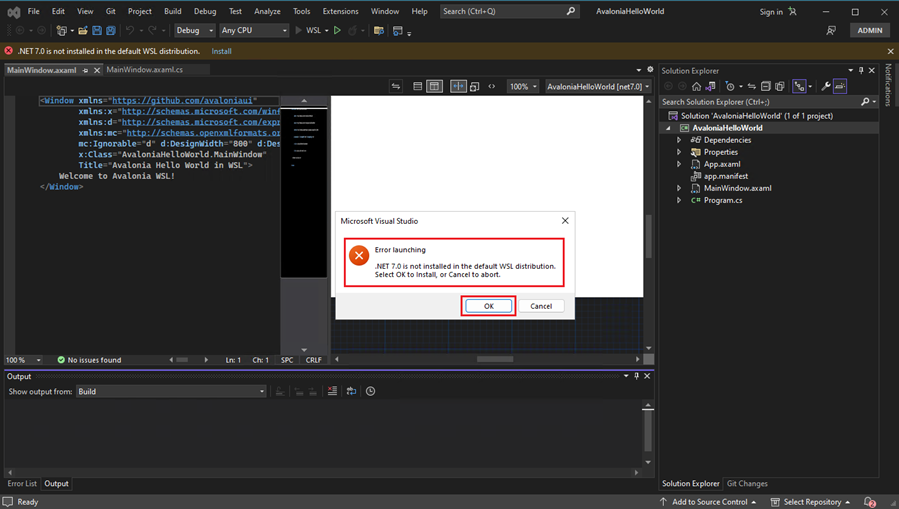Viewport: 899px width, 509px height.
Task: Click the Redo toolbar icon
Action: point(152,30)
